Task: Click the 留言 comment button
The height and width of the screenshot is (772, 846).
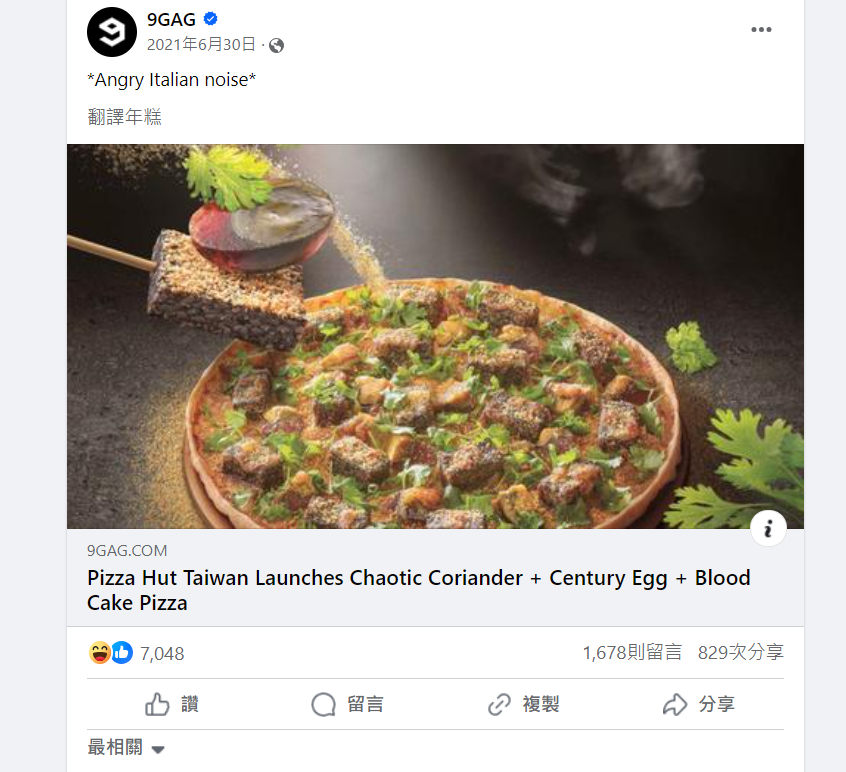Action: [x=347, y=704]
